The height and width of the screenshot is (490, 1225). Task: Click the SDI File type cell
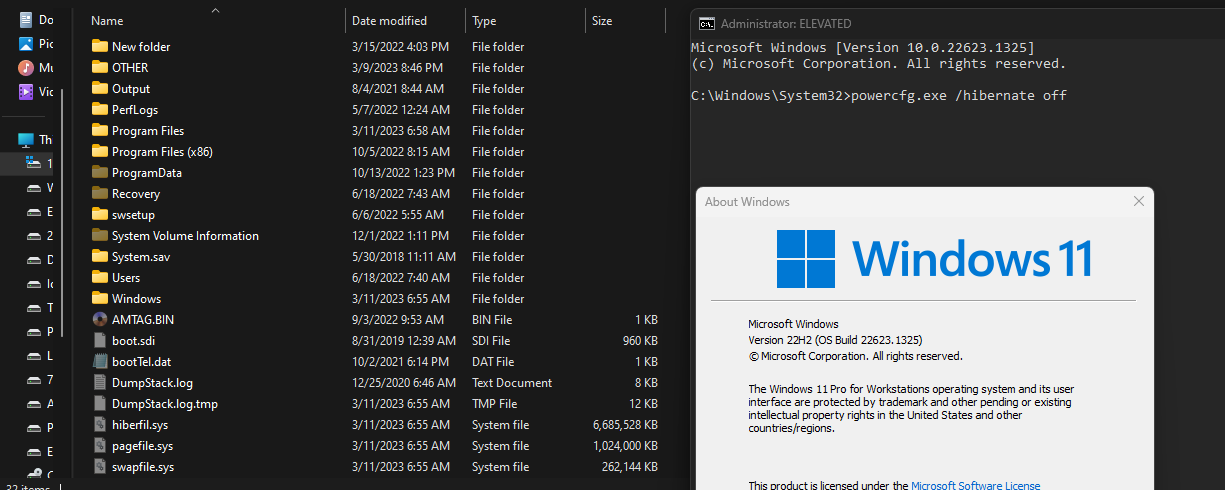pyautogui.click(x=492, y=340)
